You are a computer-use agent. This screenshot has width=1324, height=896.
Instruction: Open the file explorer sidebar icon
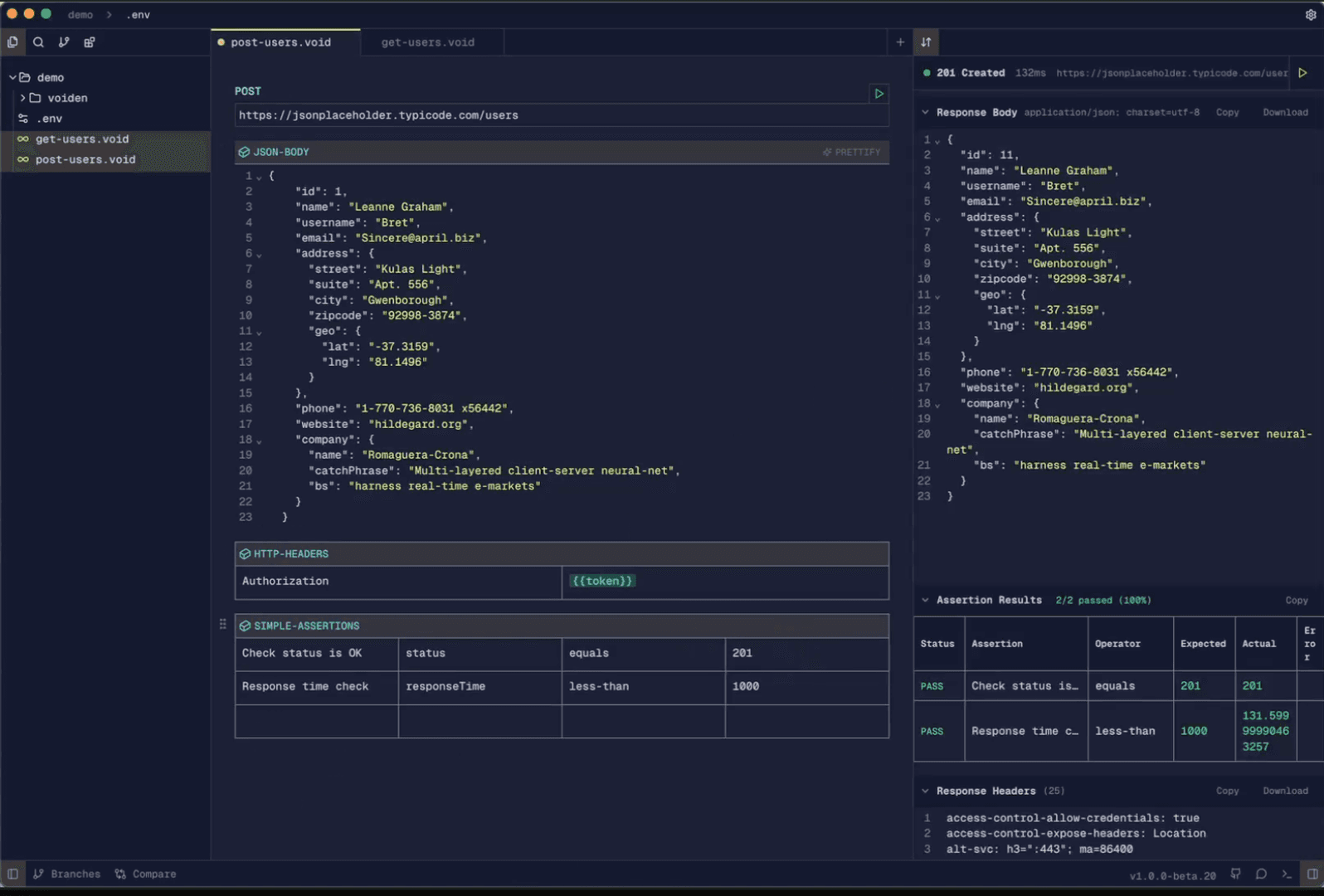click(x=12, y=41)
